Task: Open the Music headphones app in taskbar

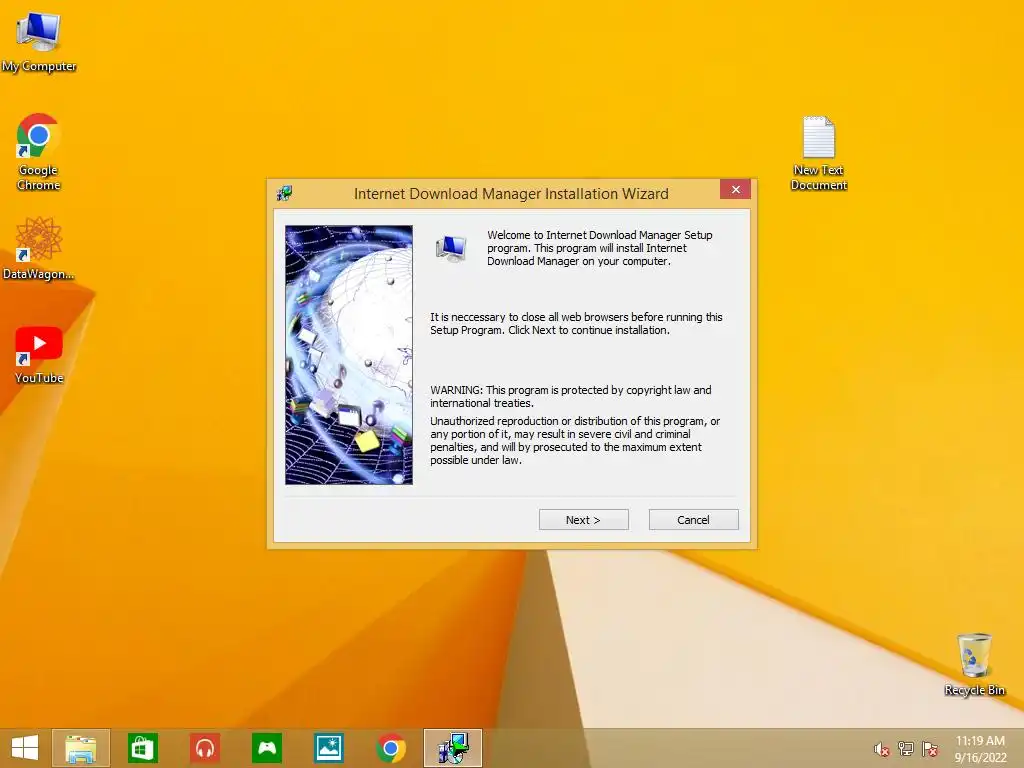Action: [x=205, y=748]
